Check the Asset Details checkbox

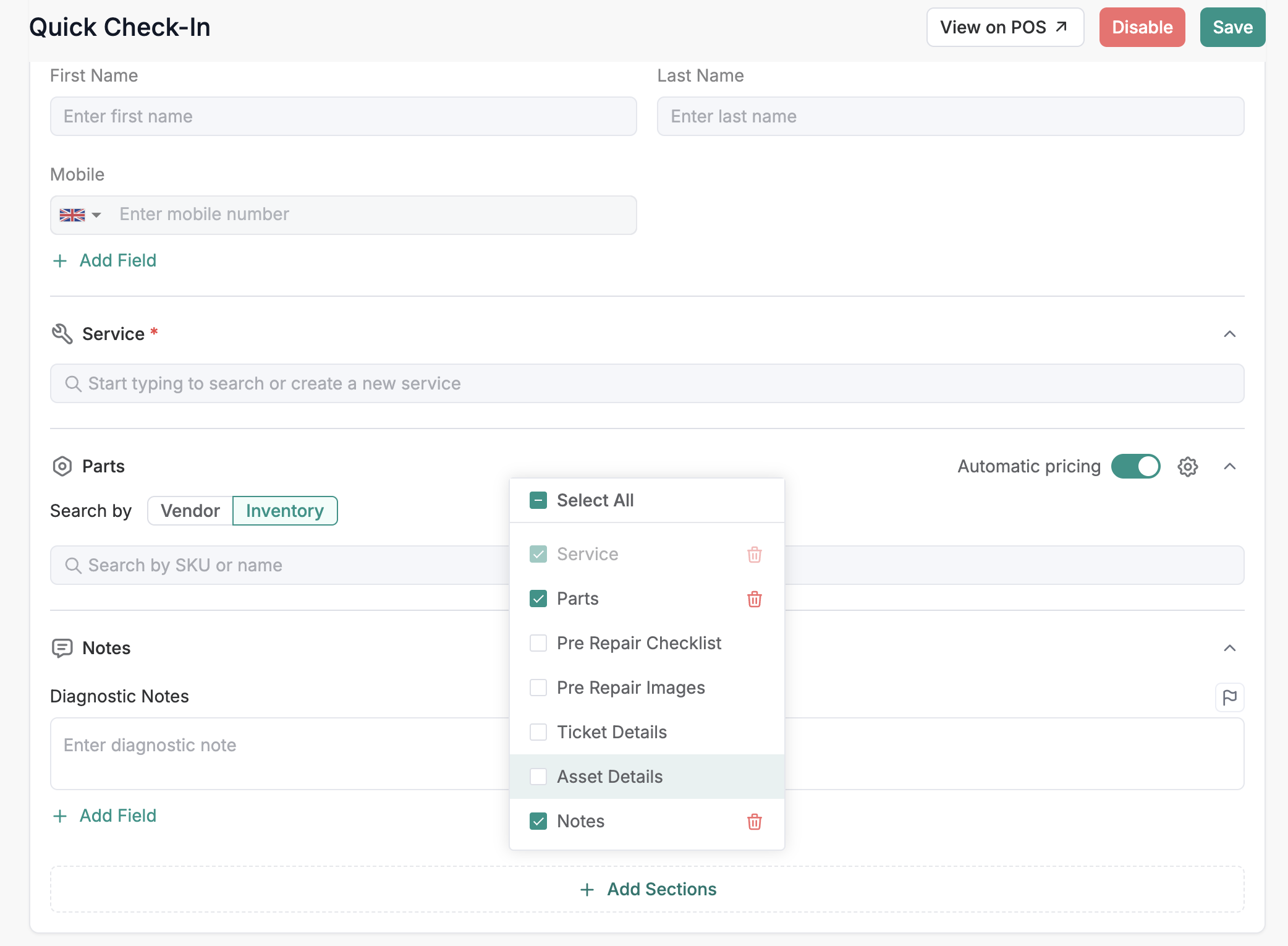point(538,777)
